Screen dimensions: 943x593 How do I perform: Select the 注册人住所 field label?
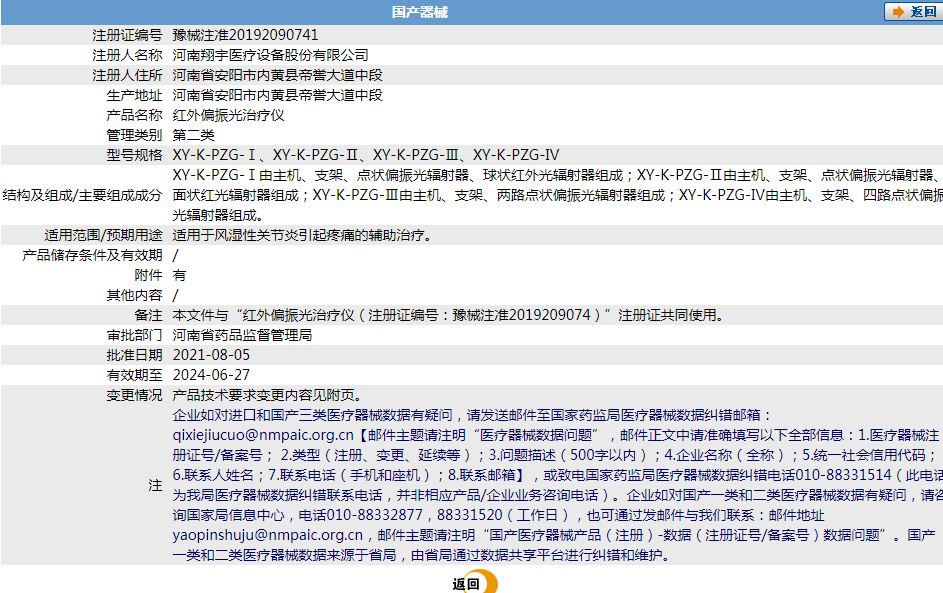pyautogui.click(x=127, y=75)
